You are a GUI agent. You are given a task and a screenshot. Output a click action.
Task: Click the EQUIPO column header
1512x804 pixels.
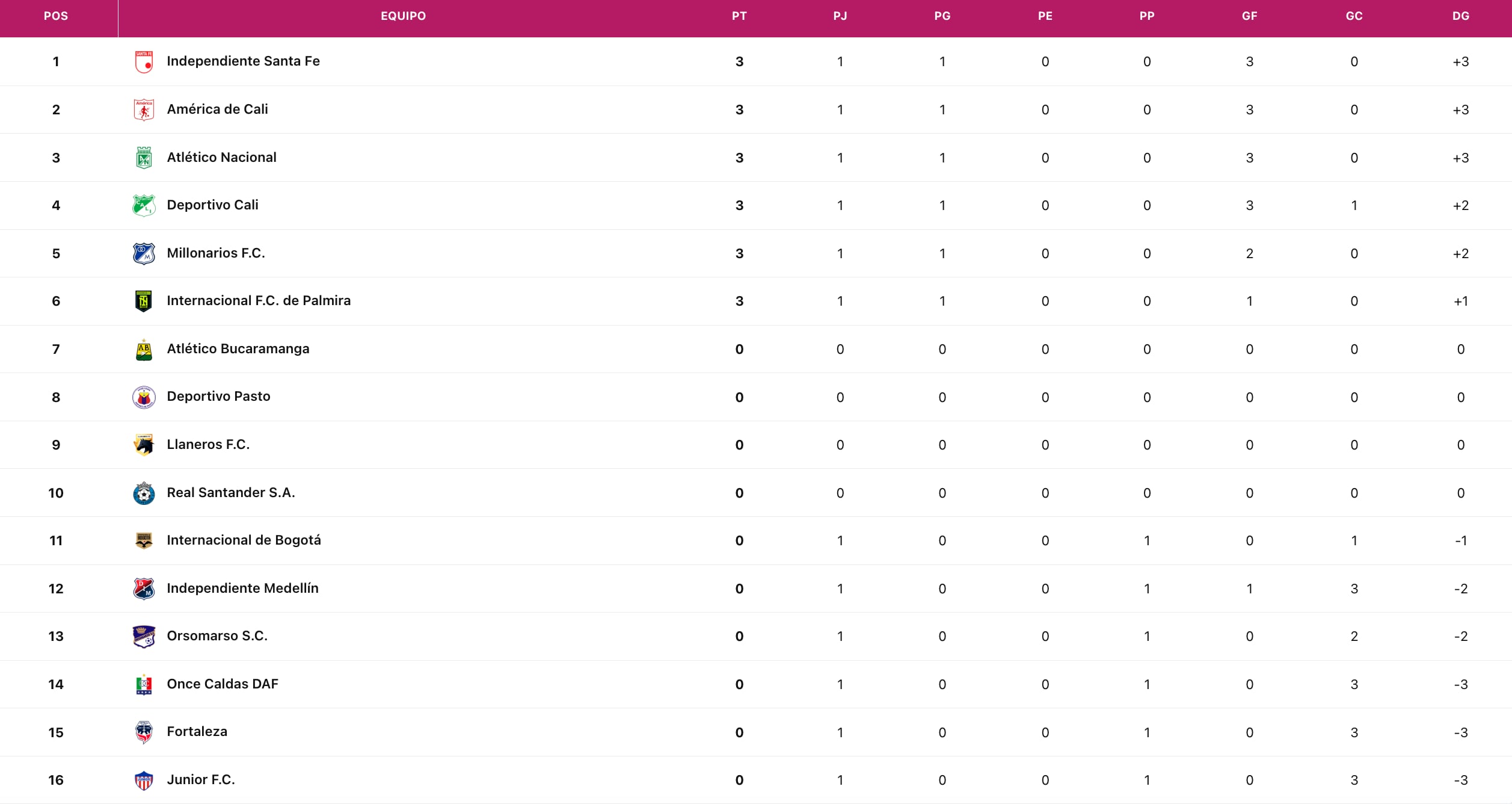tap(403, 16)
